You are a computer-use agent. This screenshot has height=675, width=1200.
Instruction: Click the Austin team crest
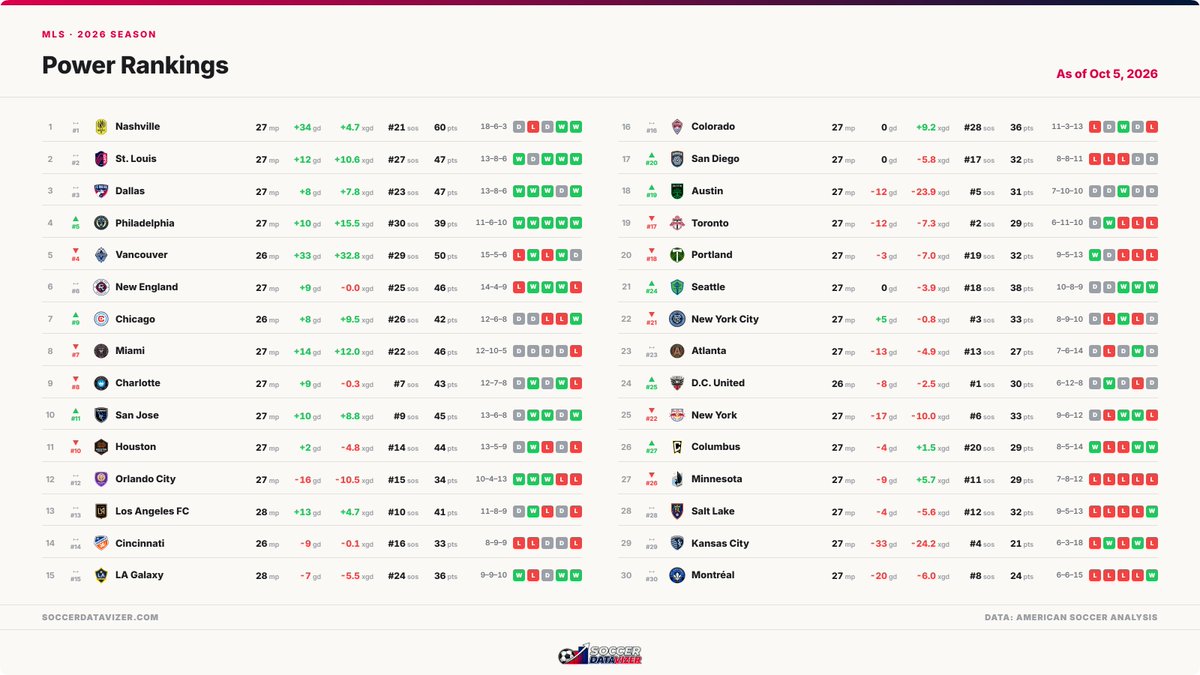(x=677, y=191)
